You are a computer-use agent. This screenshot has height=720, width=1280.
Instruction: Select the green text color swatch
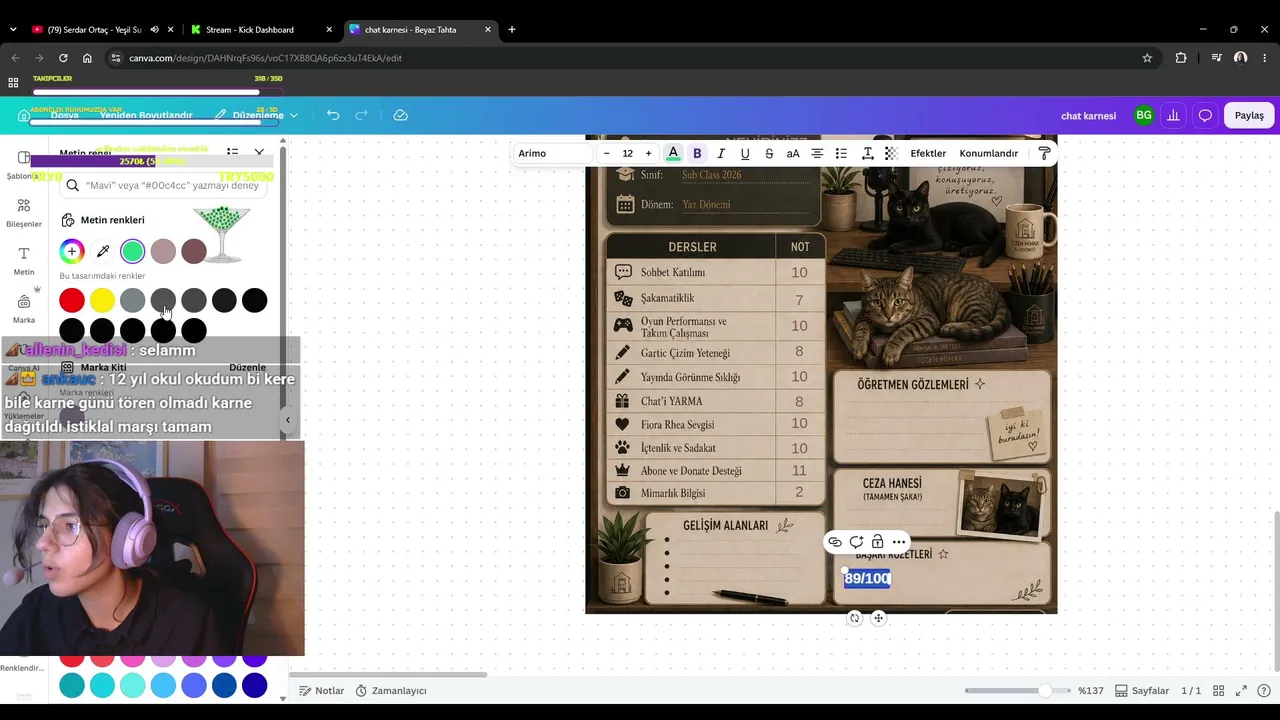pos(133,251)
